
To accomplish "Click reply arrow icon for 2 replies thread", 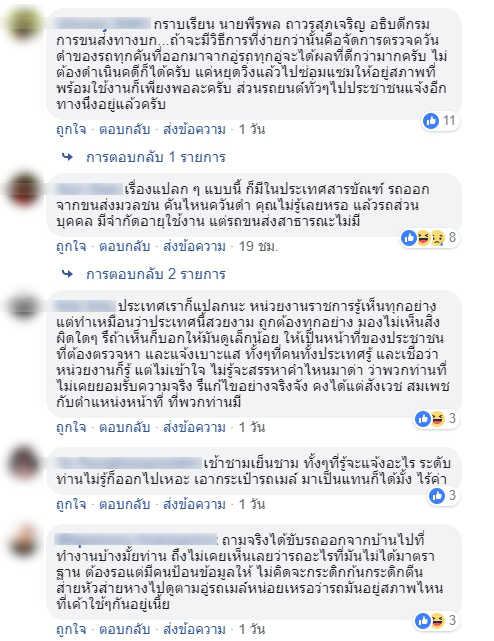I will pyautogui.click(x=67, y=273).
